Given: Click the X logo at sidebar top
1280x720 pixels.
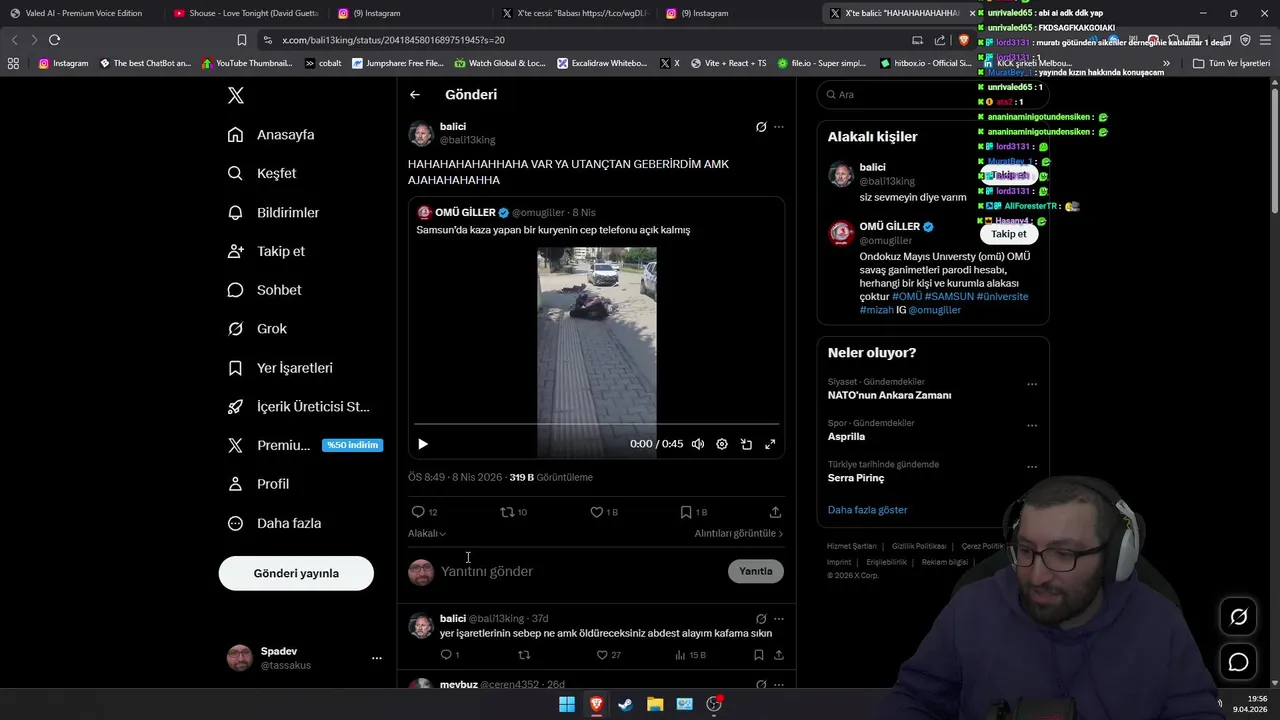Looking at the screenshot, I should coord(236,95).
